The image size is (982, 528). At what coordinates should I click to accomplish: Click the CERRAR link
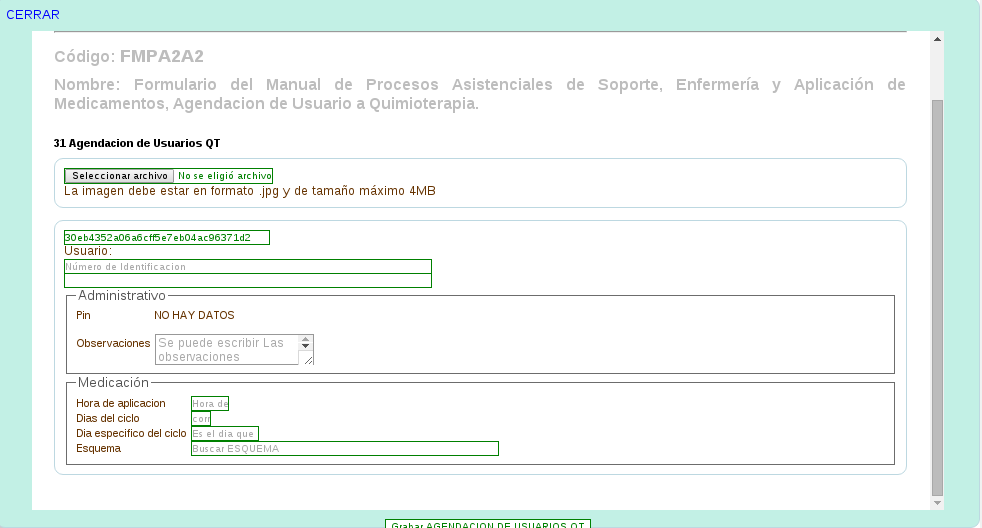[x=33, y=14]
